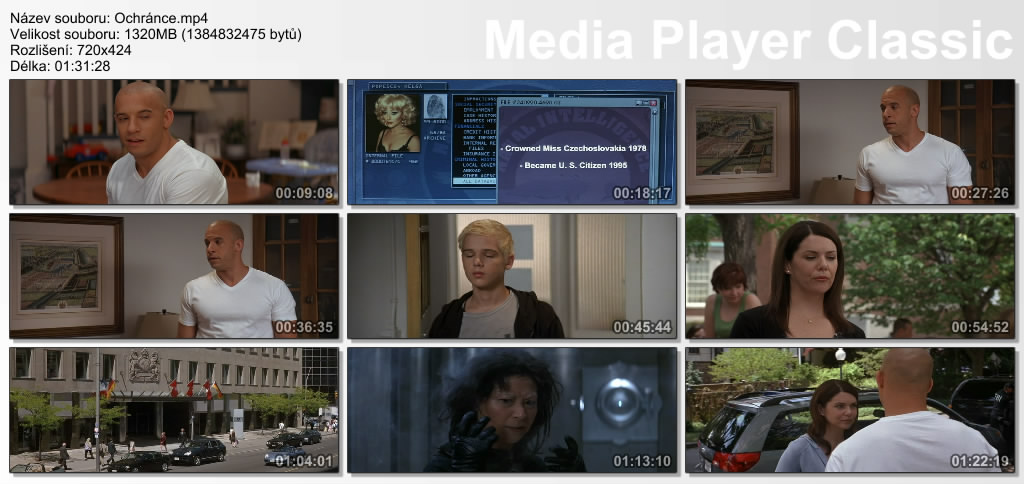Select the blond boy thumbnail at 00:45:44
1024x484 pixels.
pos(511,275)
